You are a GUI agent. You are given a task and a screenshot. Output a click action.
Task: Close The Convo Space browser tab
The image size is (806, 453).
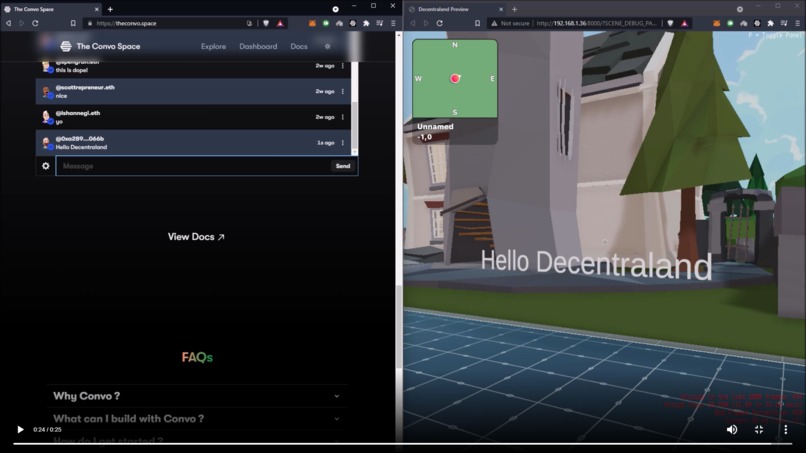click(96, 9)
